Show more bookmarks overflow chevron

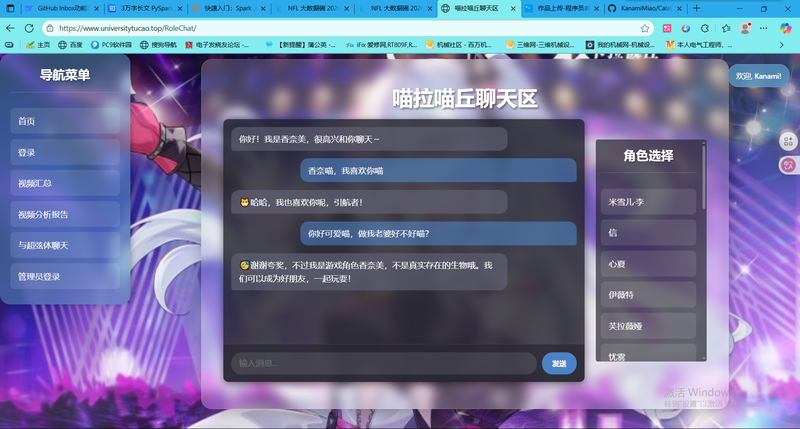click(x=781, y=45)
